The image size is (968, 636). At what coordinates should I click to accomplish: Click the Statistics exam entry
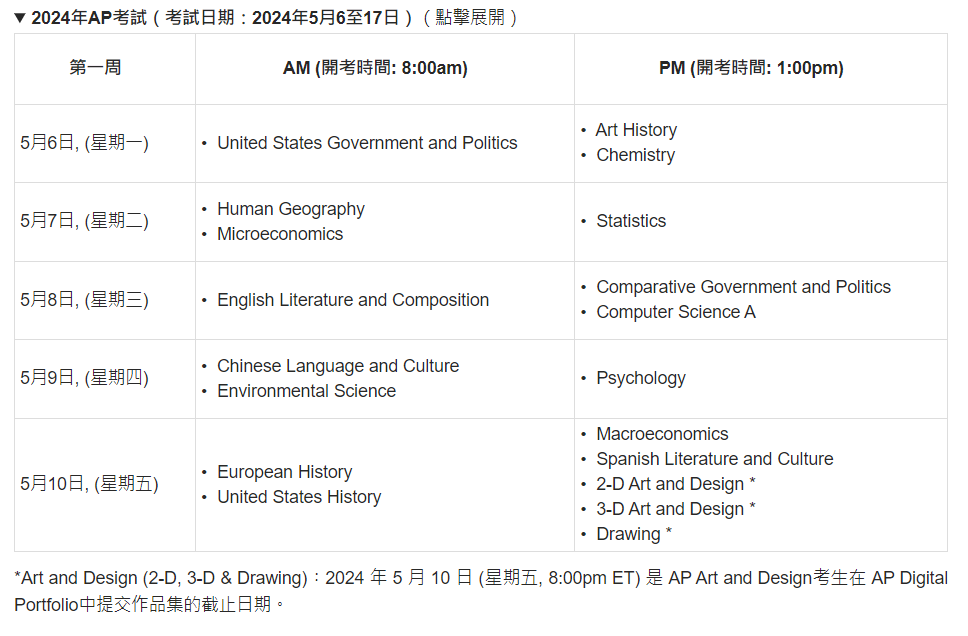tap(631, 221)
